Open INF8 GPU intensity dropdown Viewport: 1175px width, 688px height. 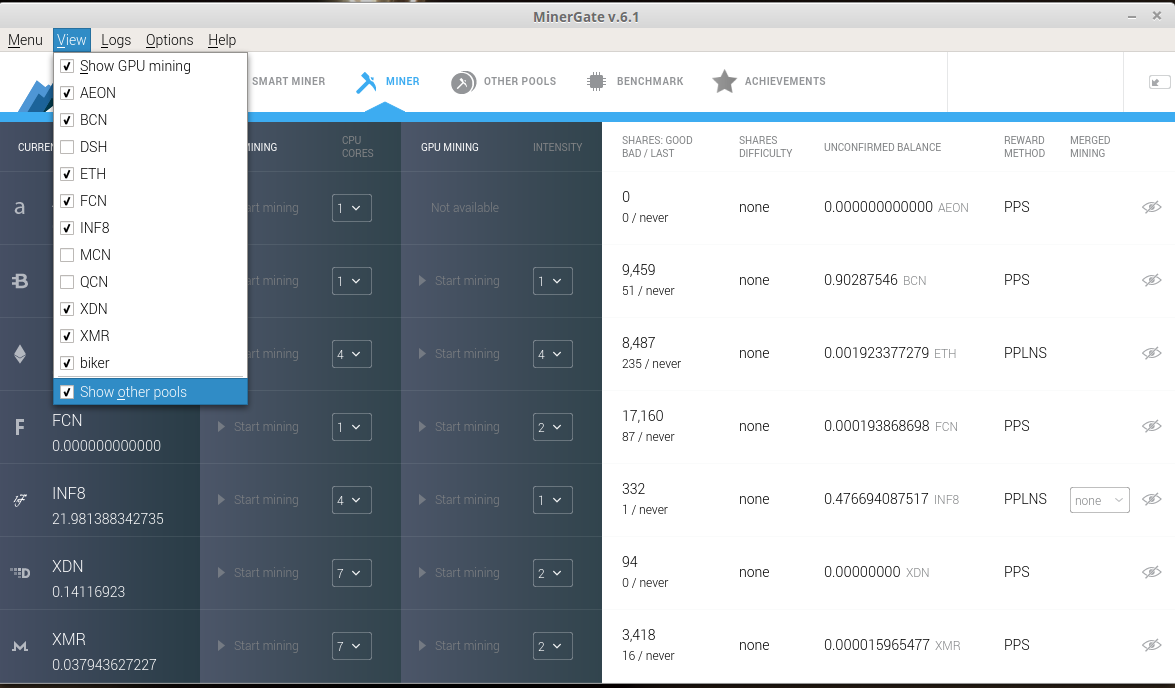coord(552,500)
